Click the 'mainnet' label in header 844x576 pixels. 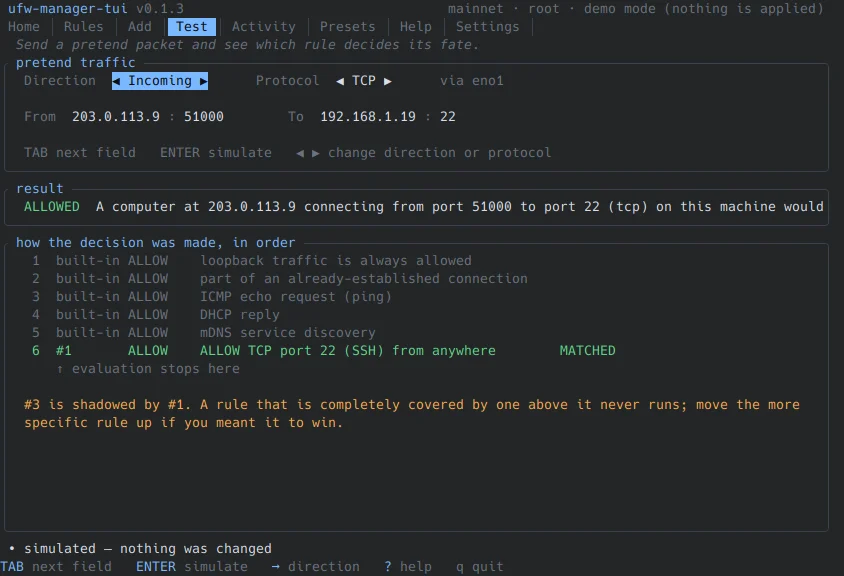476,9
